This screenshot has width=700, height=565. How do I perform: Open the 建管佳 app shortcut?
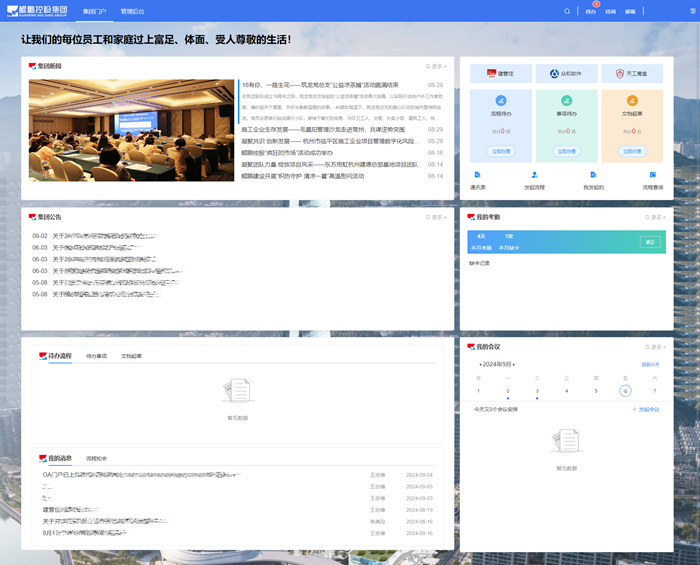pyautogui.click(x=501, y=73)
